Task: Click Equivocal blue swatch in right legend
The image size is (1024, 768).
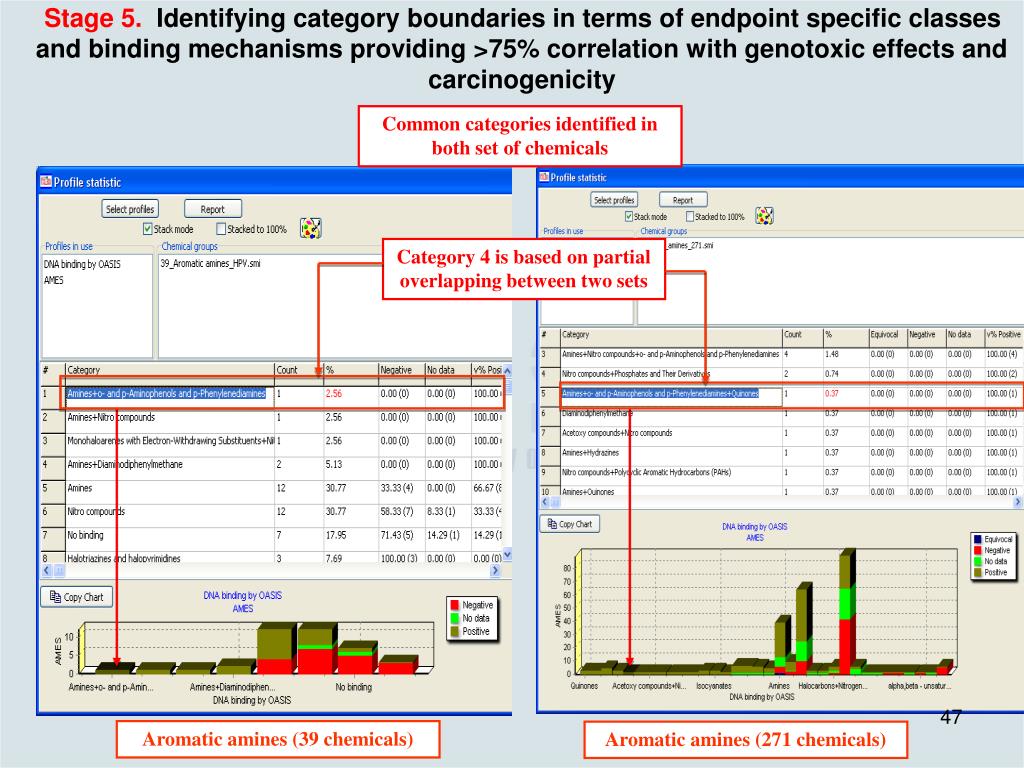Action: [x=978, y=539]
